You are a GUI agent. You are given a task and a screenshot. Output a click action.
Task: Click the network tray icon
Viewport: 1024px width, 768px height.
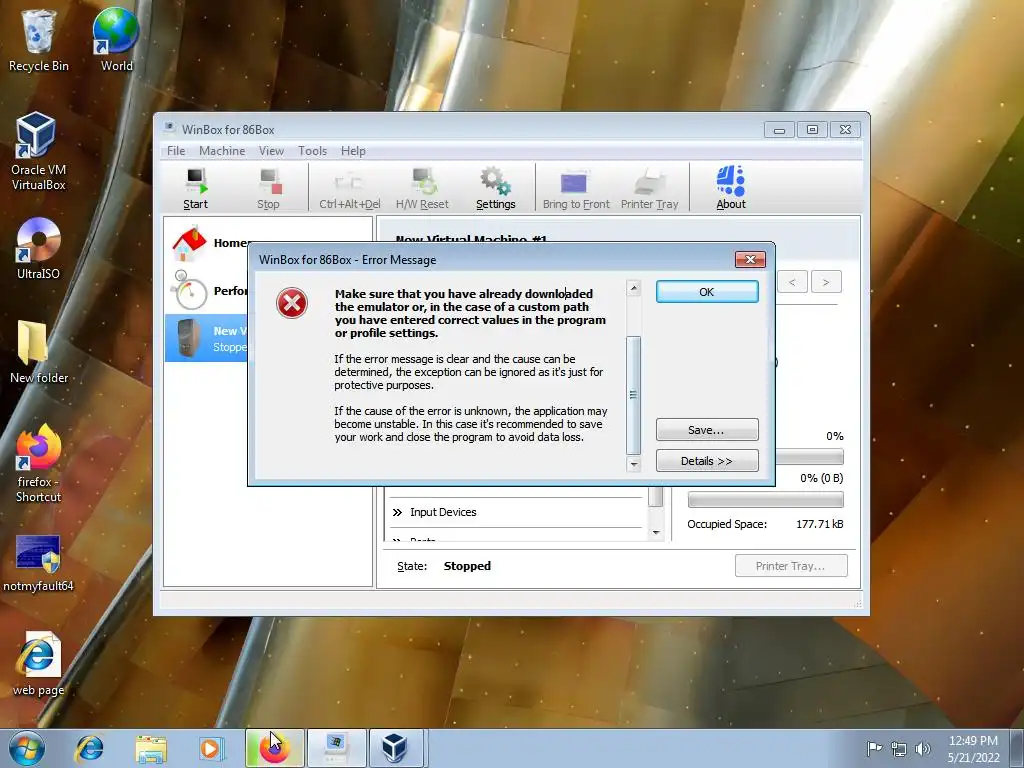point(899,749)
